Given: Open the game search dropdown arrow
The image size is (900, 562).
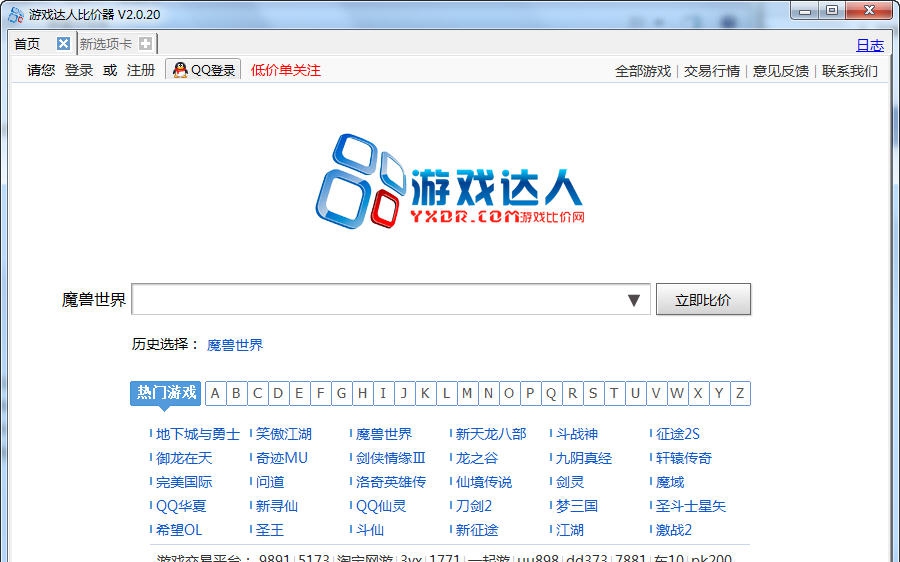Looking at the screenshot, I should pos(634,300).
